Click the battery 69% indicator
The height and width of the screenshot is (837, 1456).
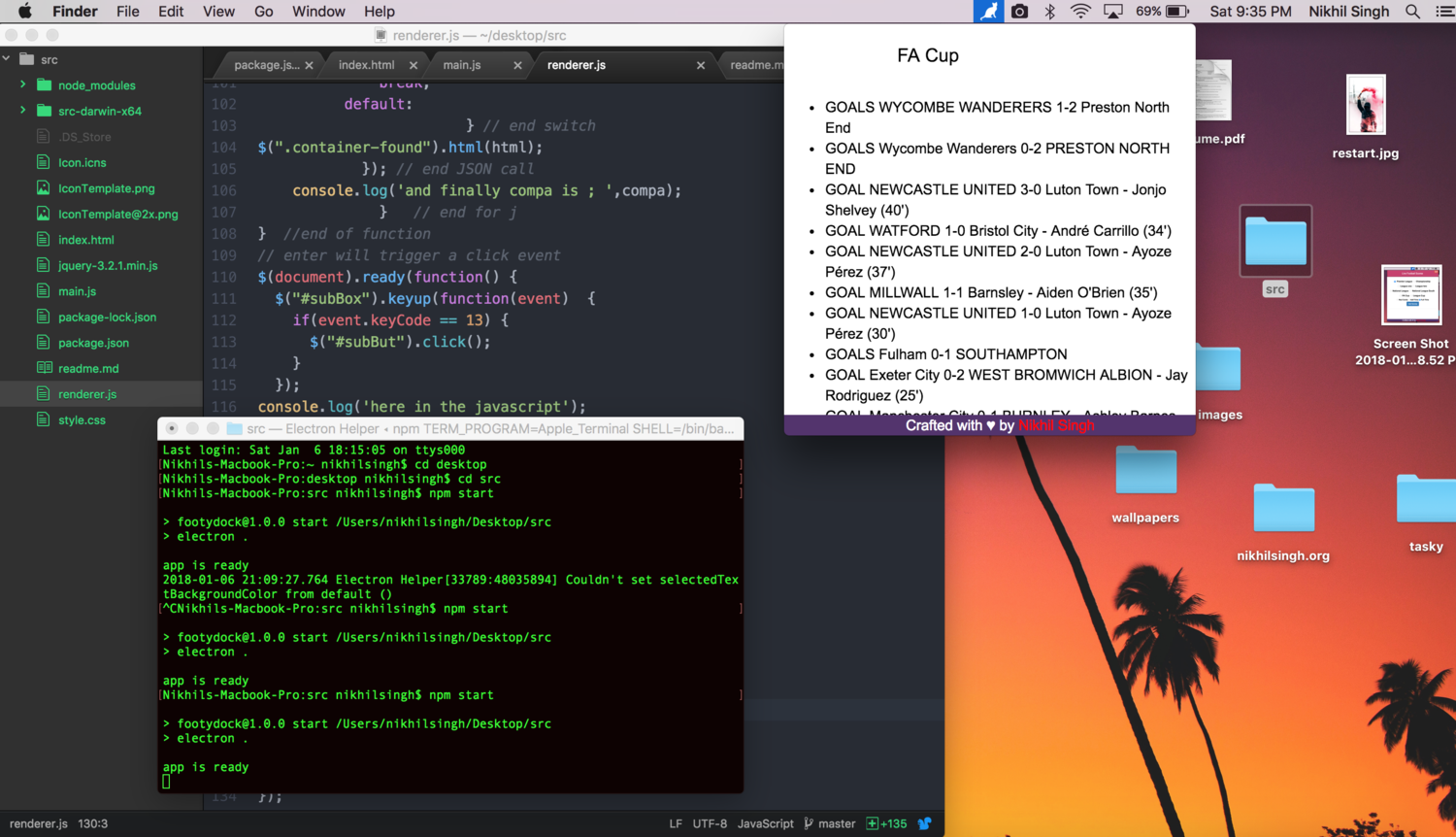[1163, 12]
